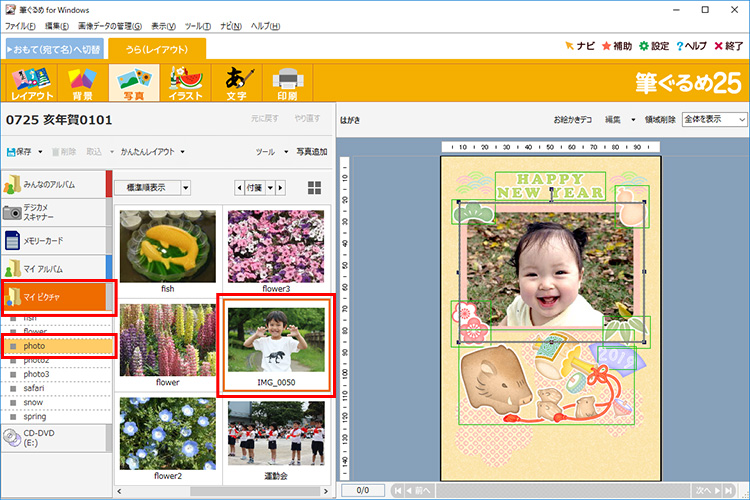Choose the 文字 (Text) tool
This screenshot has width=750, height=500.
tap(236, 84)
